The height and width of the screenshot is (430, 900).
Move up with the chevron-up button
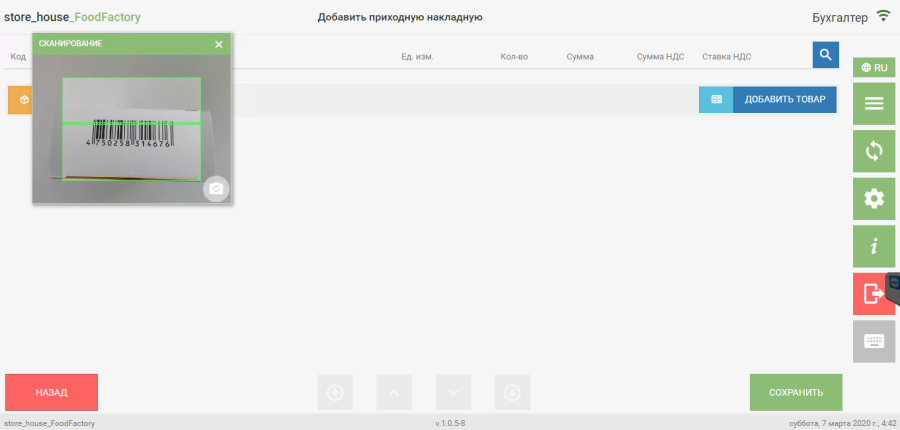click(x=393, y=393)
